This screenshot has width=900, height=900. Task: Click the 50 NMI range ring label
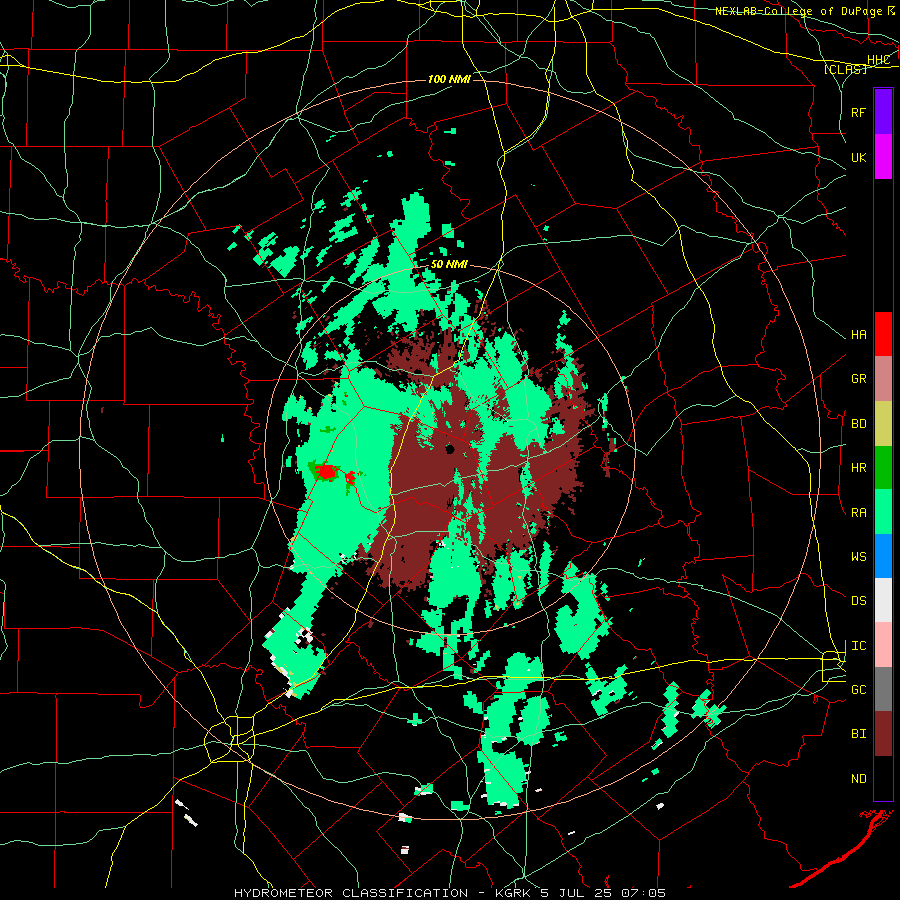449,264
